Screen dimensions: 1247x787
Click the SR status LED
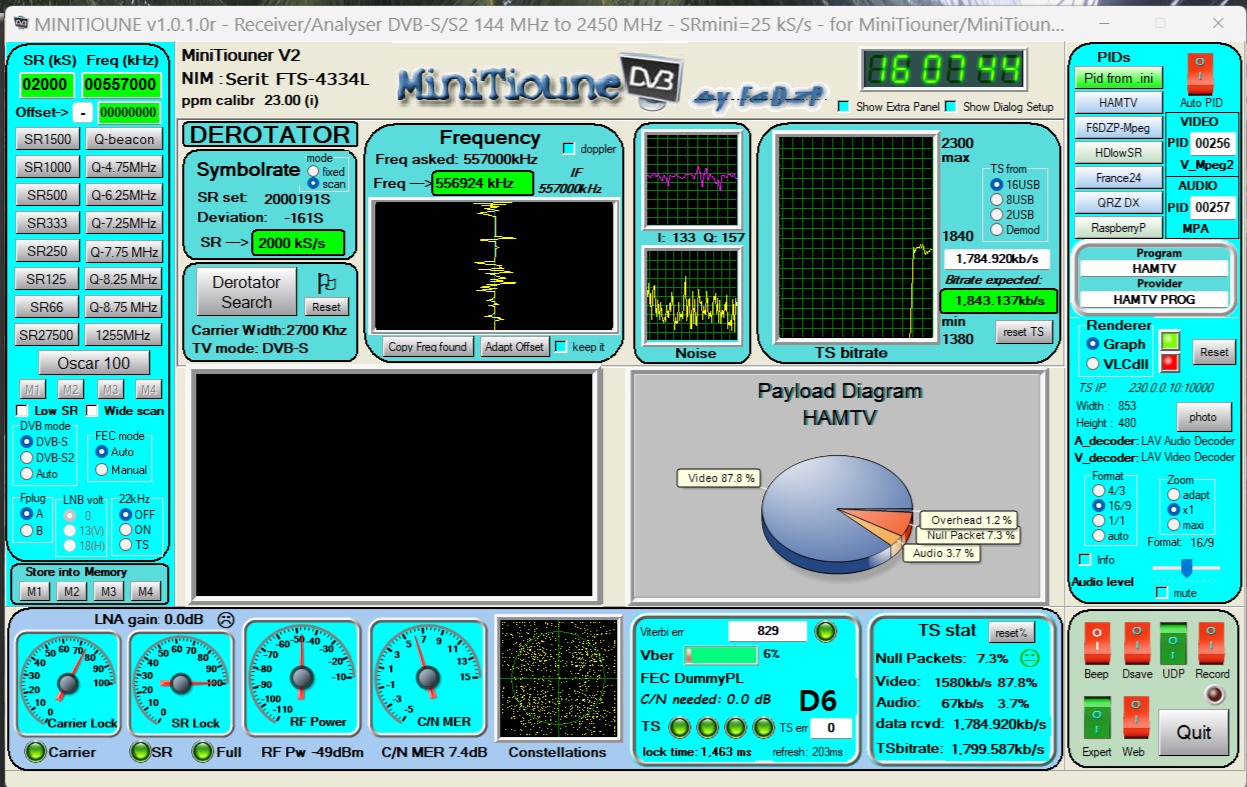pyautogui.click(x=139, y=752)
